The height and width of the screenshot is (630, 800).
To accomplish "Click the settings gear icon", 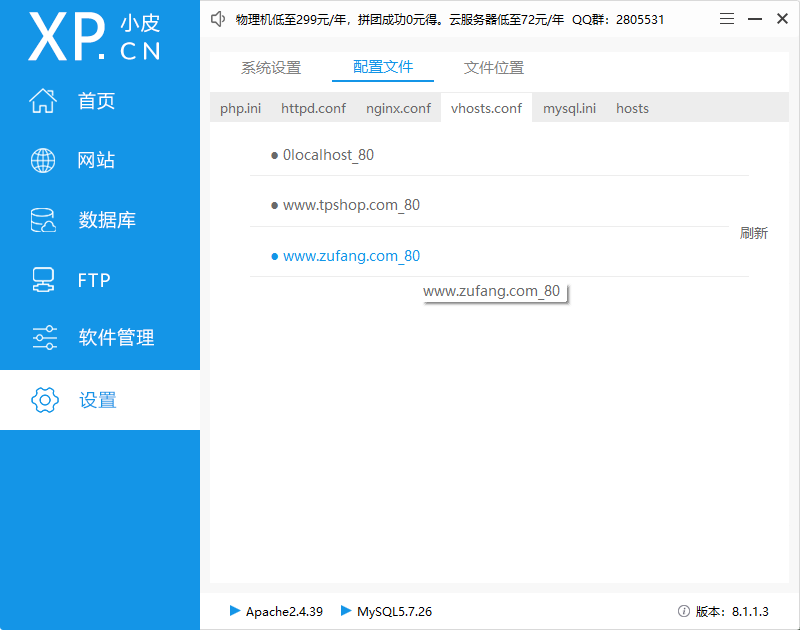I will click(x=45, y=400).
